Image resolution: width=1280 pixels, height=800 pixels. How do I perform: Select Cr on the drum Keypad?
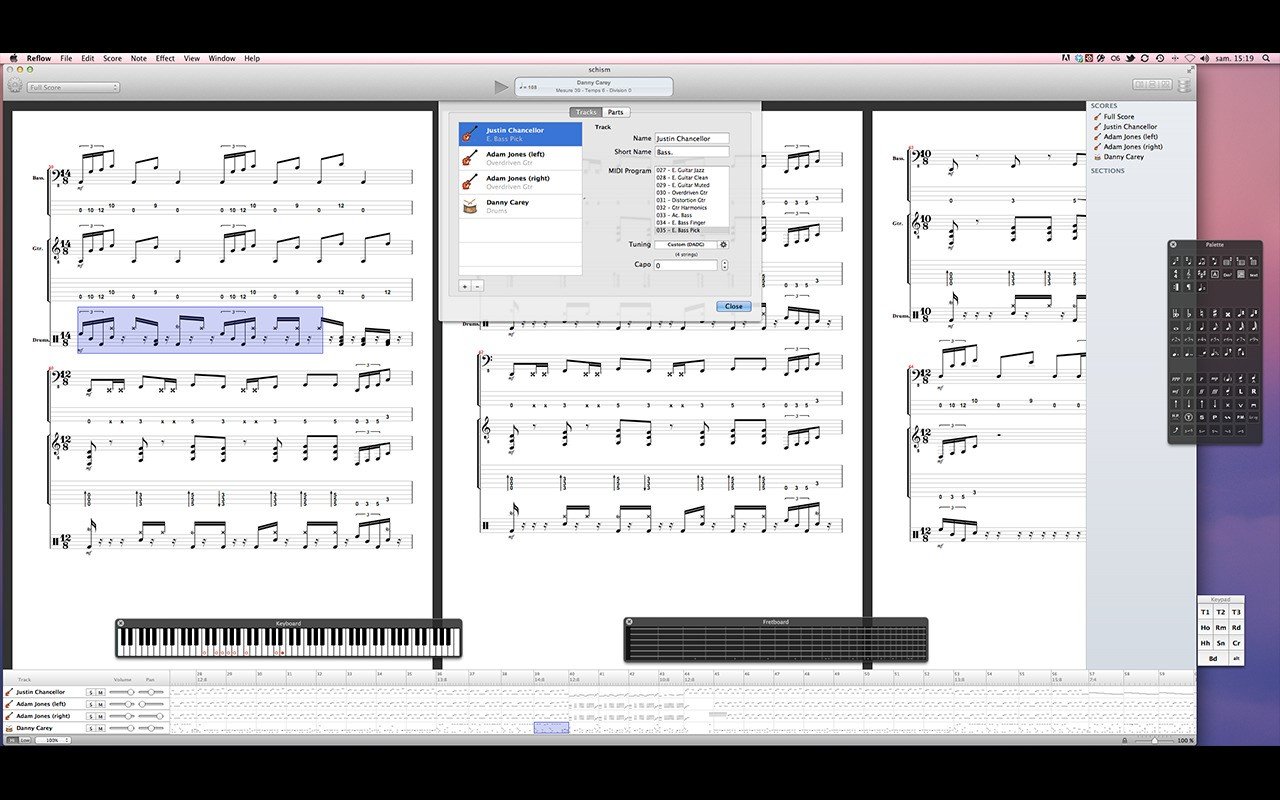point(1236,643)
